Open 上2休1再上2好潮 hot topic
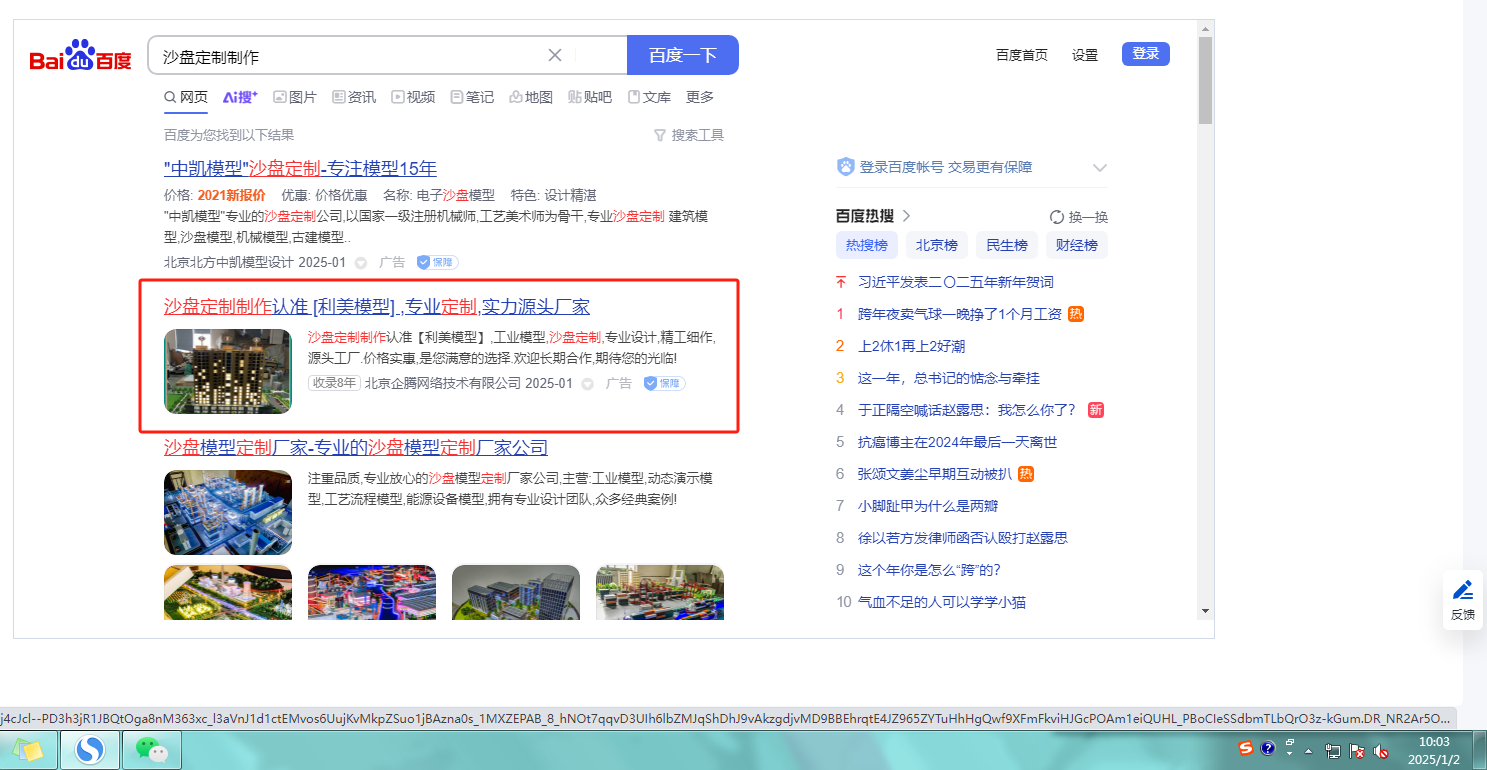The width and height of the screenshot is (1487, 770). pyautogui.click(x=912, y=346)
